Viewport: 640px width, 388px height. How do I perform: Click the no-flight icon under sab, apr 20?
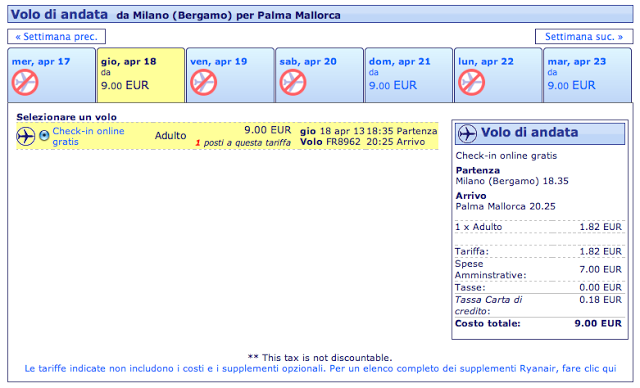click(293, 82)
